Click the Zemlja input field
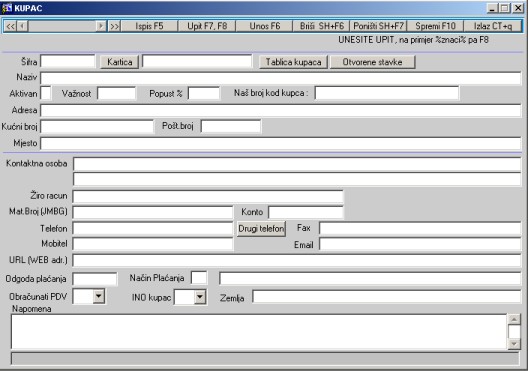 387,297
